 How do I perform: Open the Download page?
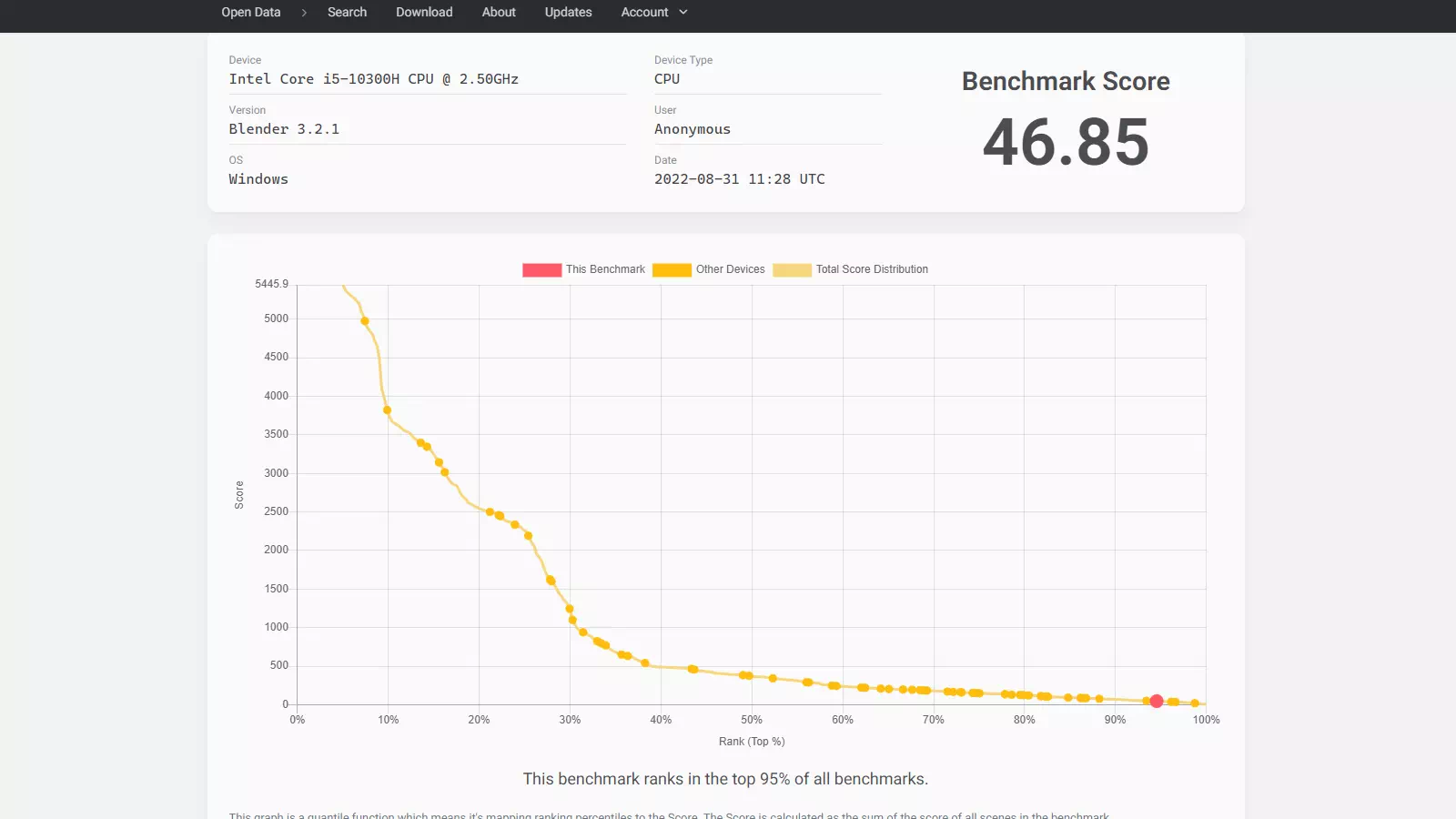click(x=423, y=12)
